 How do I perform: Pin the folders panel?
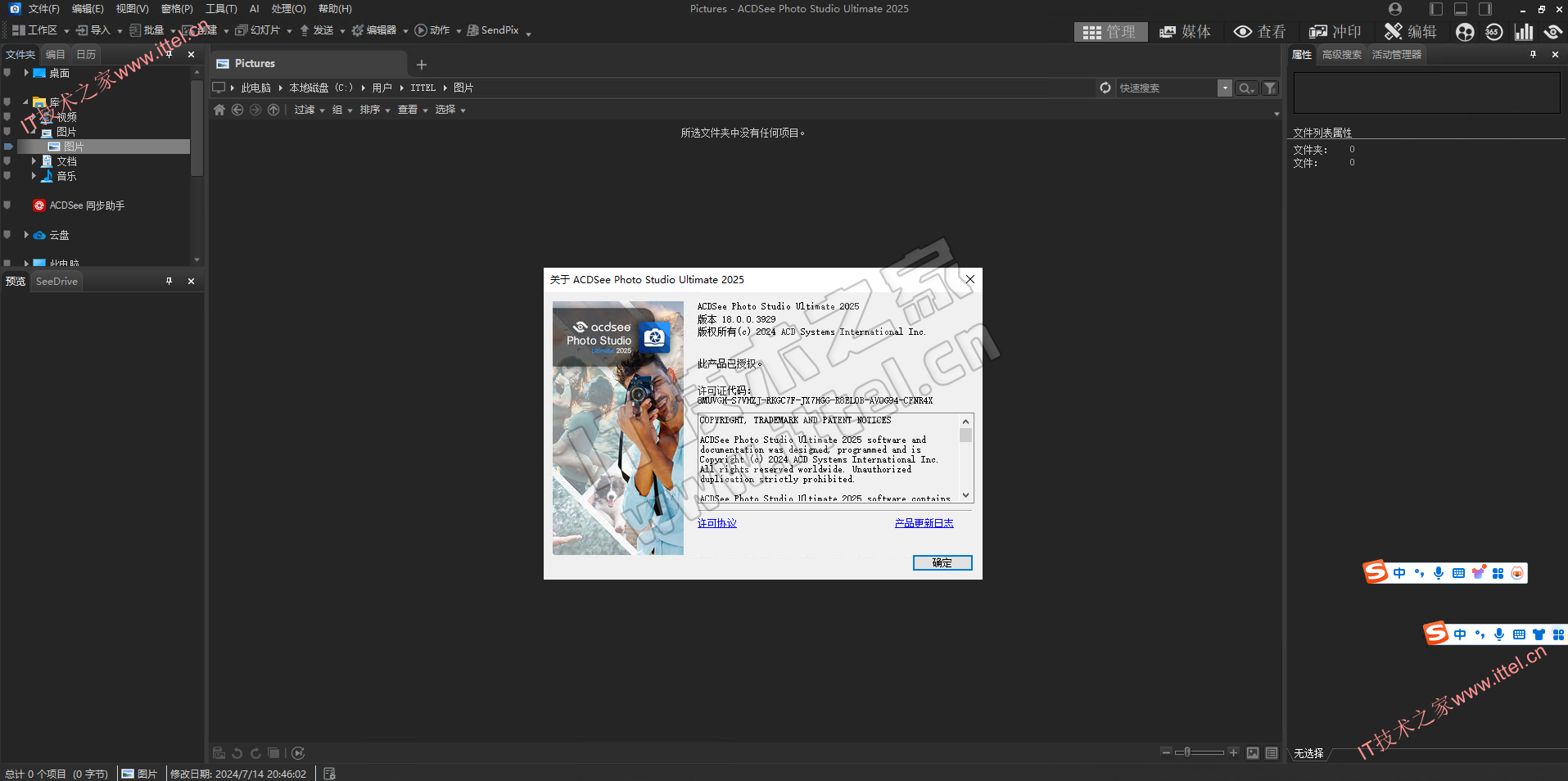pos(169,54)
